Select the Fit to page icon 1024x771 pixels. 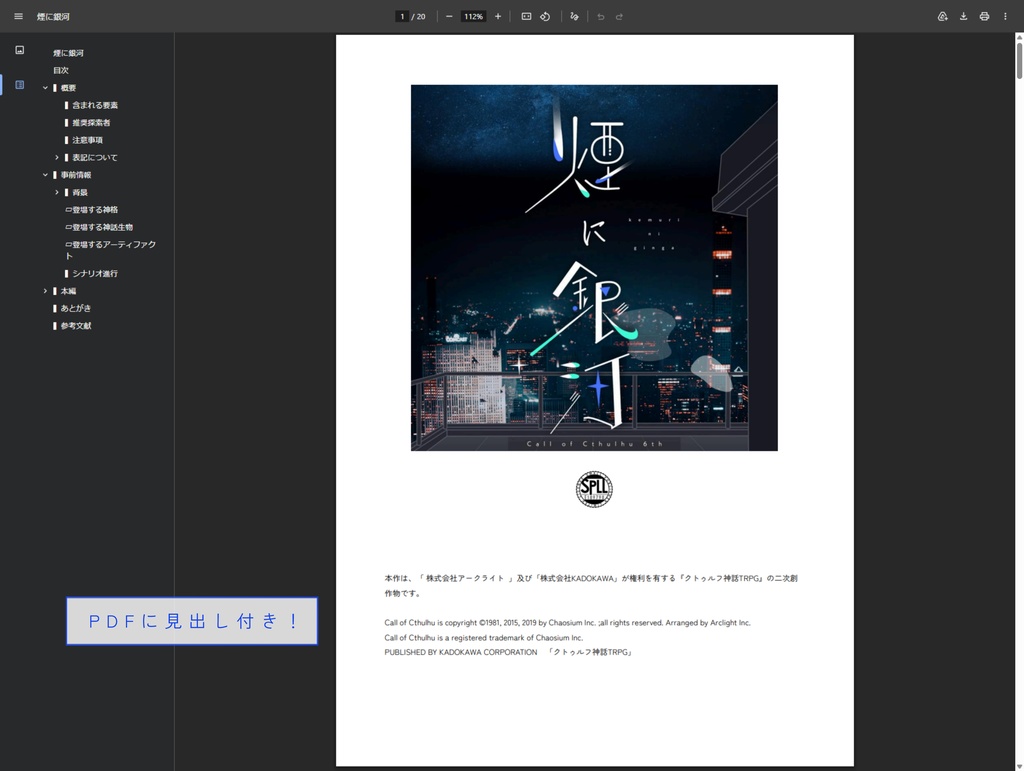tap(526, 16)
